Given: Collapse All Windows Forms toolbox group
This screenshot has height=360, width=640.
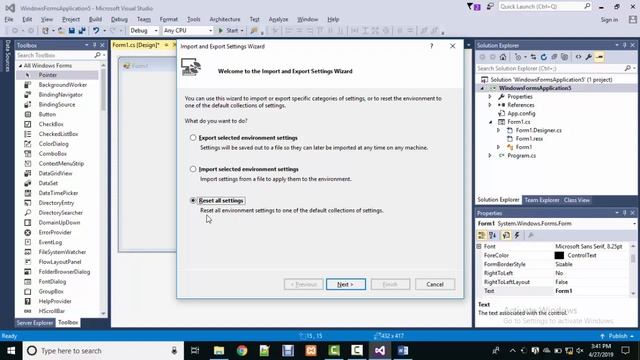Looking at the screenshot, I should tap(20, 66).
